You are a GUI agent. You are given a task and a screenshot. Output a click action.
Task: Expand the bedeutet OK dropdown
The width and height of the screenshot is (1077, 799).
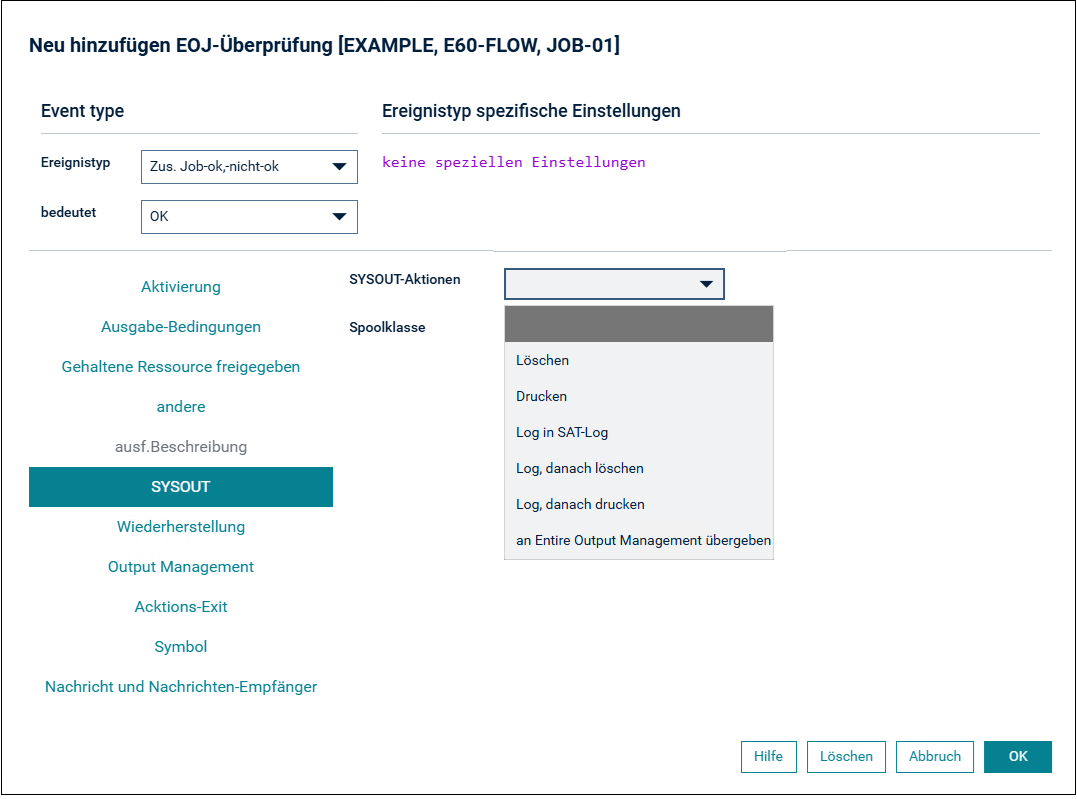[x=249, y=217]
